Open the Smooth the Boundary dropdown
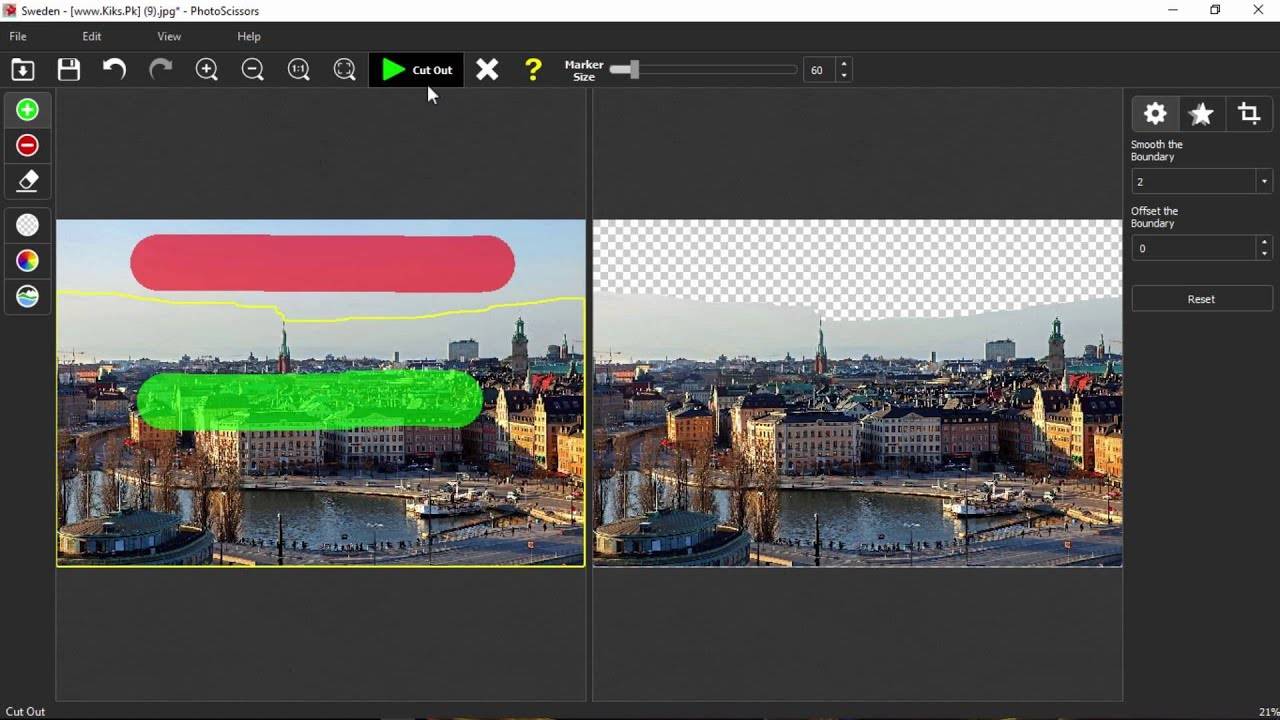This screenshot has height=720, width=1280. [1264, 182]
